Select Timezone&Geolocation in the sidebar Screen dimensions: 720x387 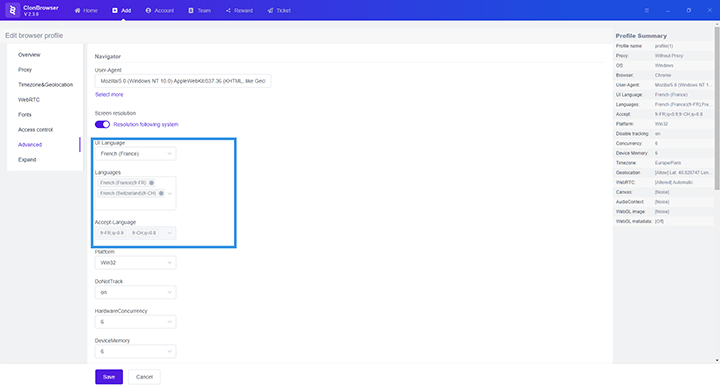click(x=45, y=85)
